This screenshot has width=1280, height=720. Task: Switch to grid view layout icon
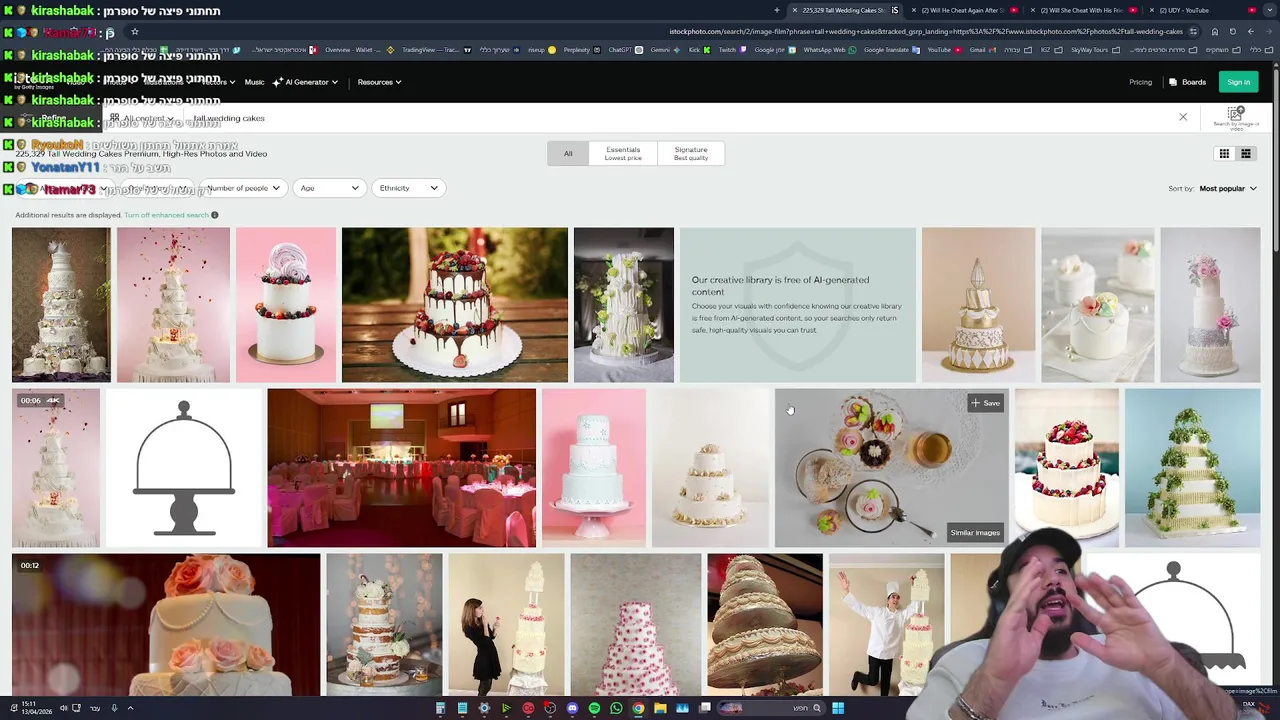point(1223,153)
